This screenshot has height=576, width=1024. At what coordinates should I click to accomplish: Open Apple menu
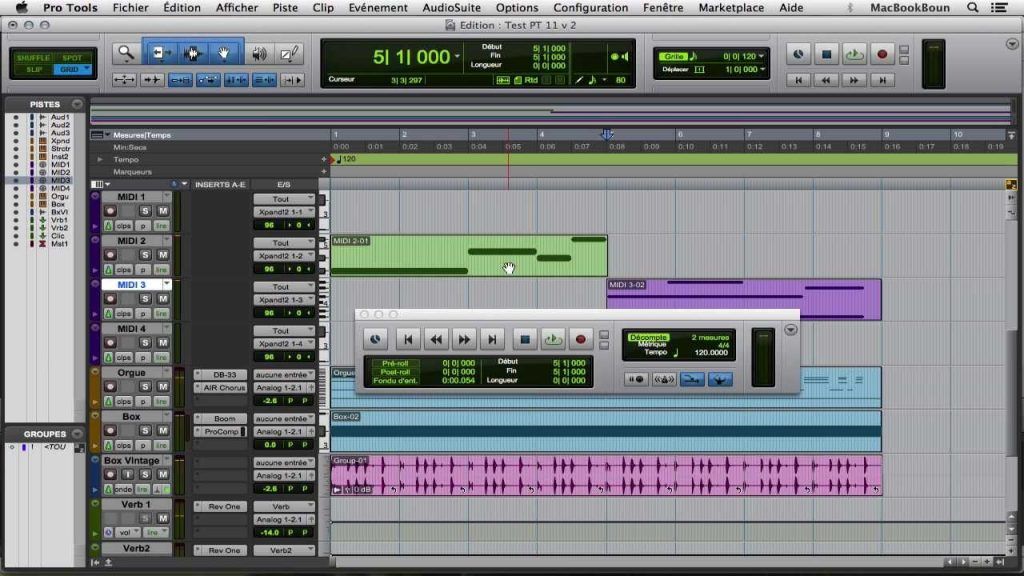coord(22,8)
